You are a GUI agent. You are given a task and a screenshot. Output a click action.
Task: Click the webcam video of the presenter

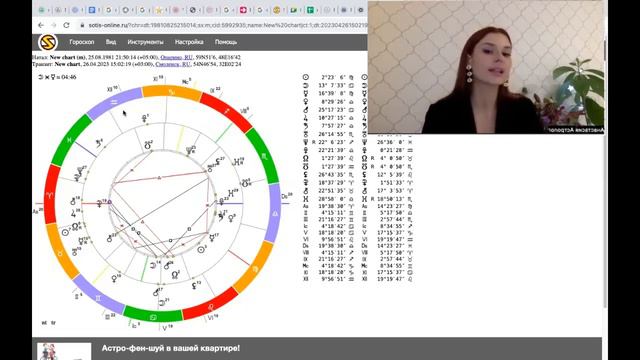[486, 67]
